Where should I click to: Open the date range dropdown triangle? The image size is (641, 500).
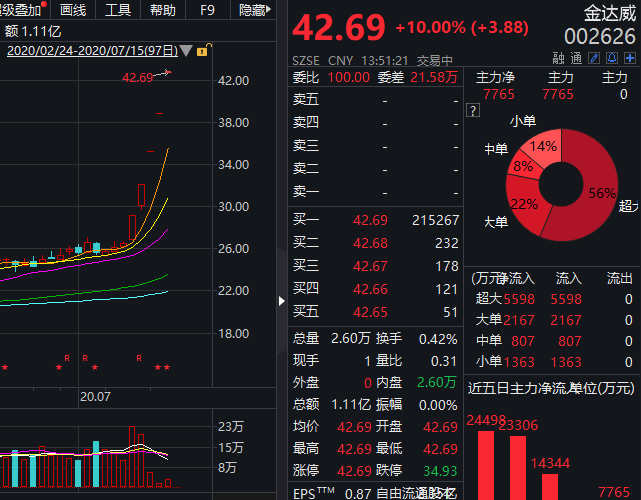186,50
